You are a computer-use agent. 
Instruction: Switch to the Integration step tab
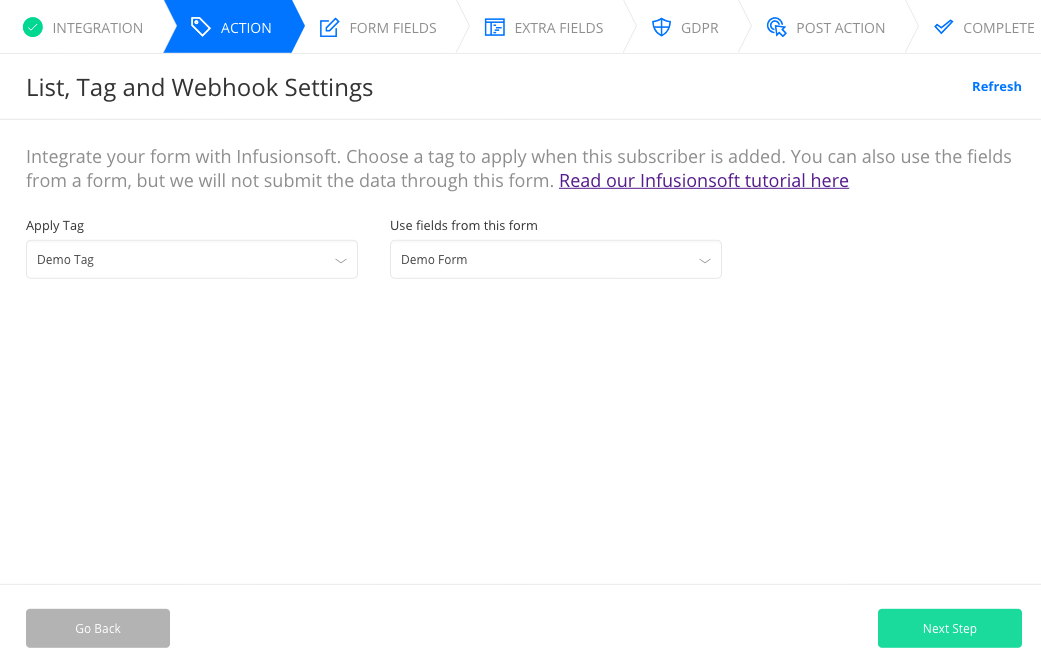pos(97,28)
